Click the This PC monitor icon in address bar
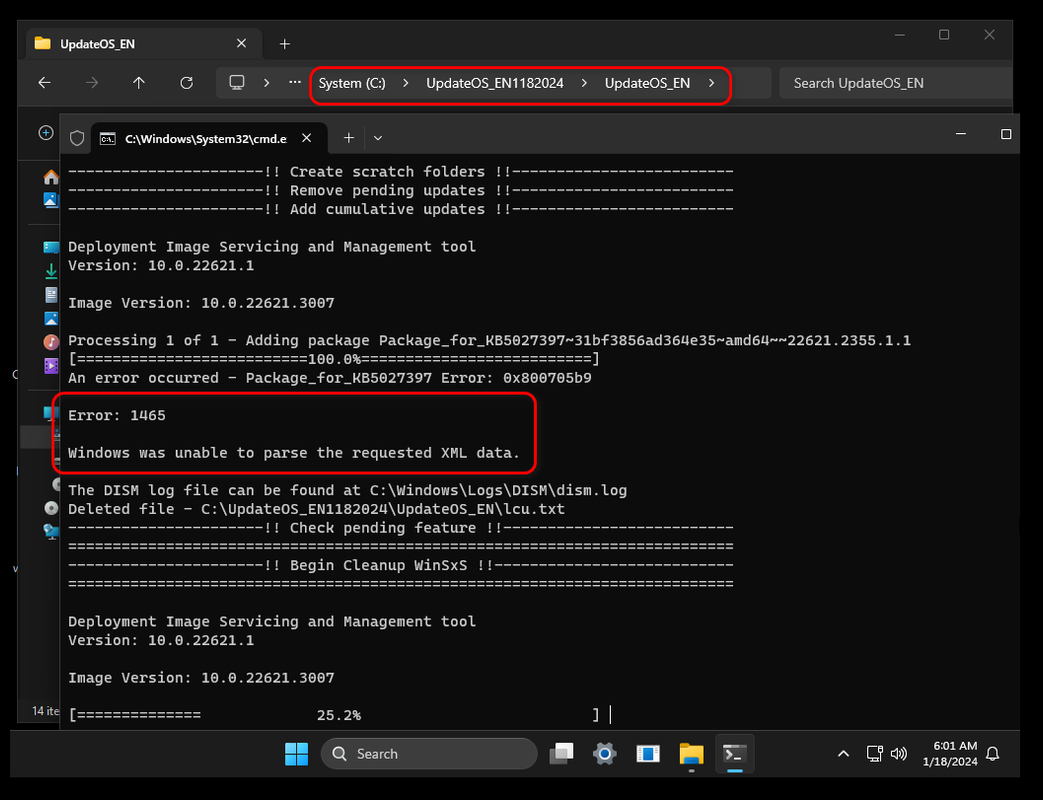 [x=237, y=82]
